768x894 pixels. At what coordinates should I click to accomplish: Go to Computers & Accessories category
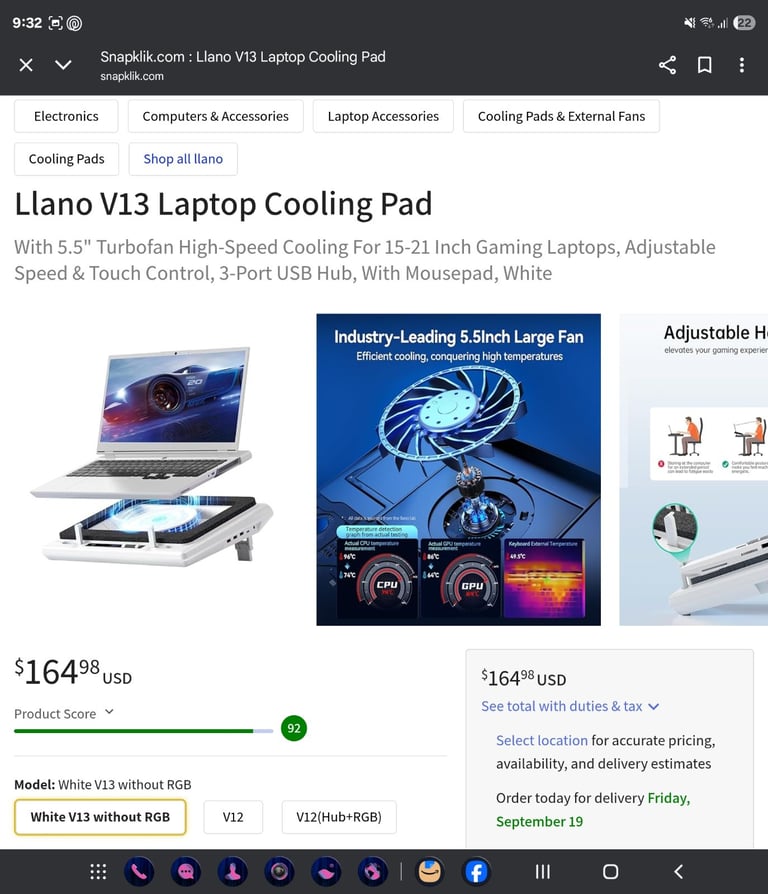216,116
